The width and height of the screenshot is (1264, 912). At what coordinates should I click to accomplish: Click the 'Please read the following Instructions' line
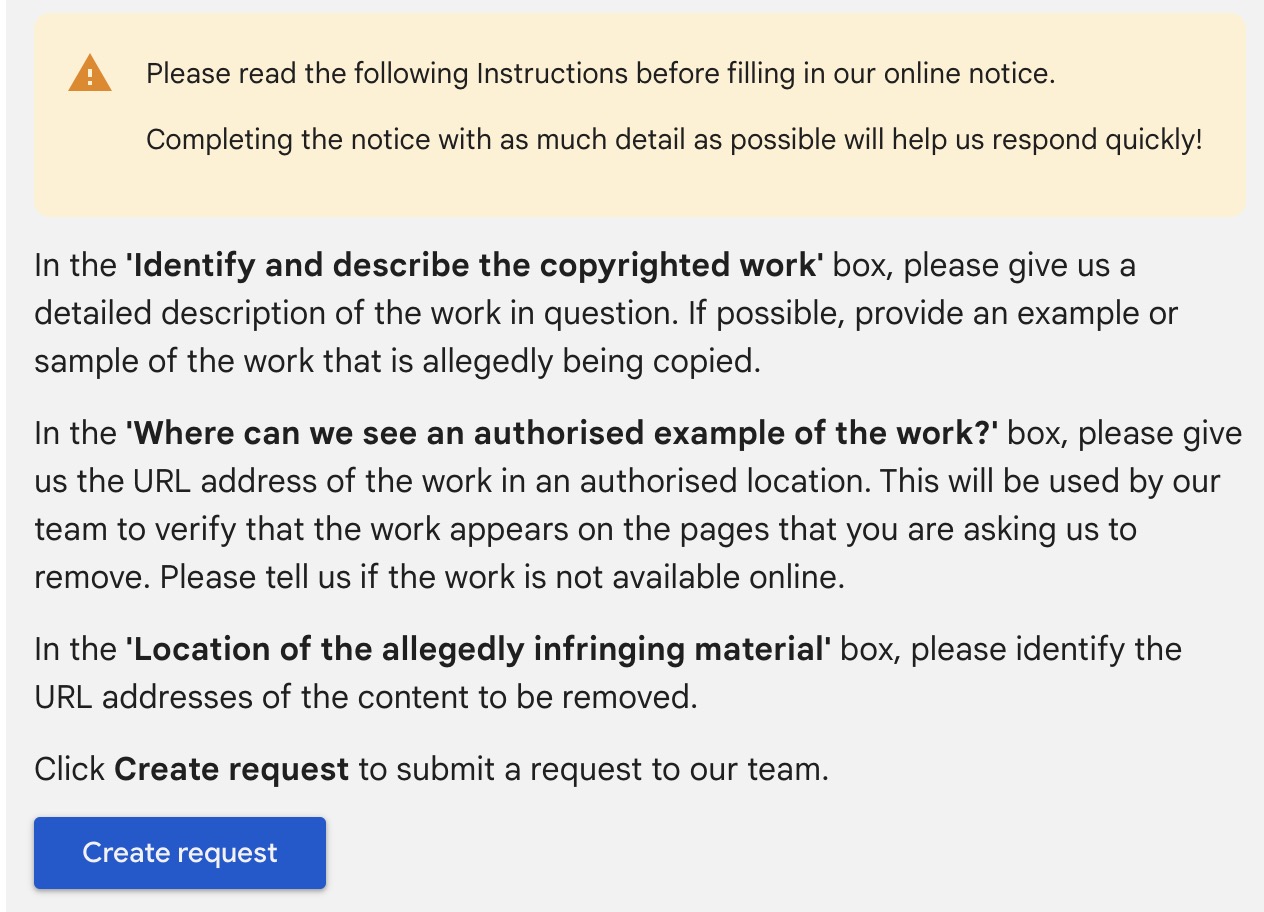click(600, 74)
